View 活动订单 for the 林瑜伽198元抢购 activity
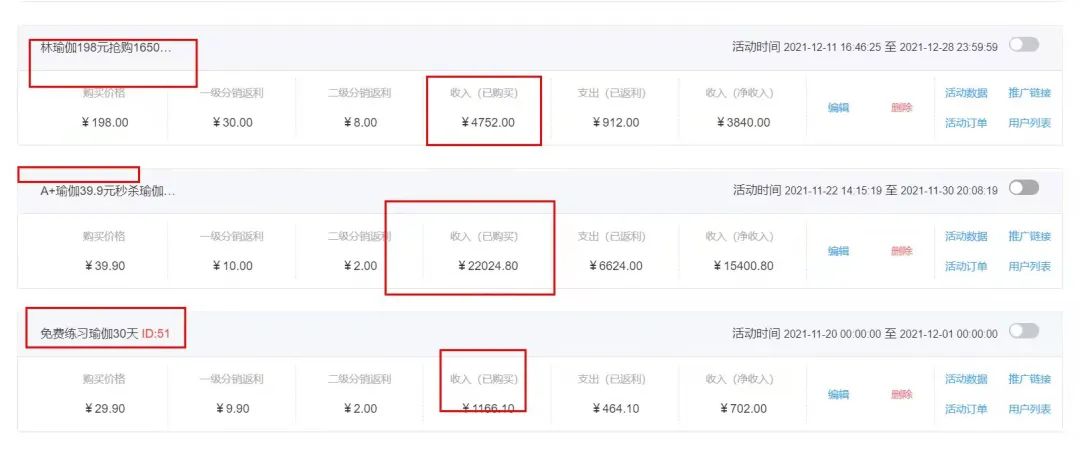This screenshot has height=451, width=1080. (966, 123)
